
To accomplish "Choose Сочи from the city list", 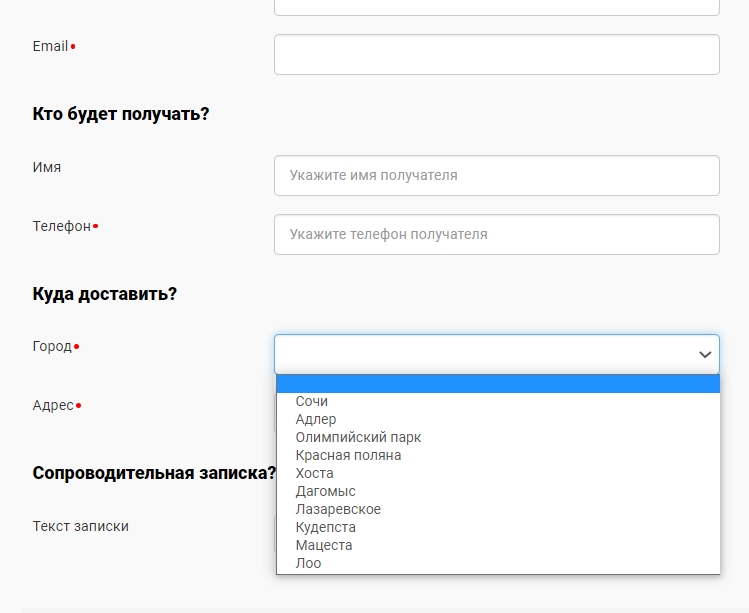I will pos(312,401).
